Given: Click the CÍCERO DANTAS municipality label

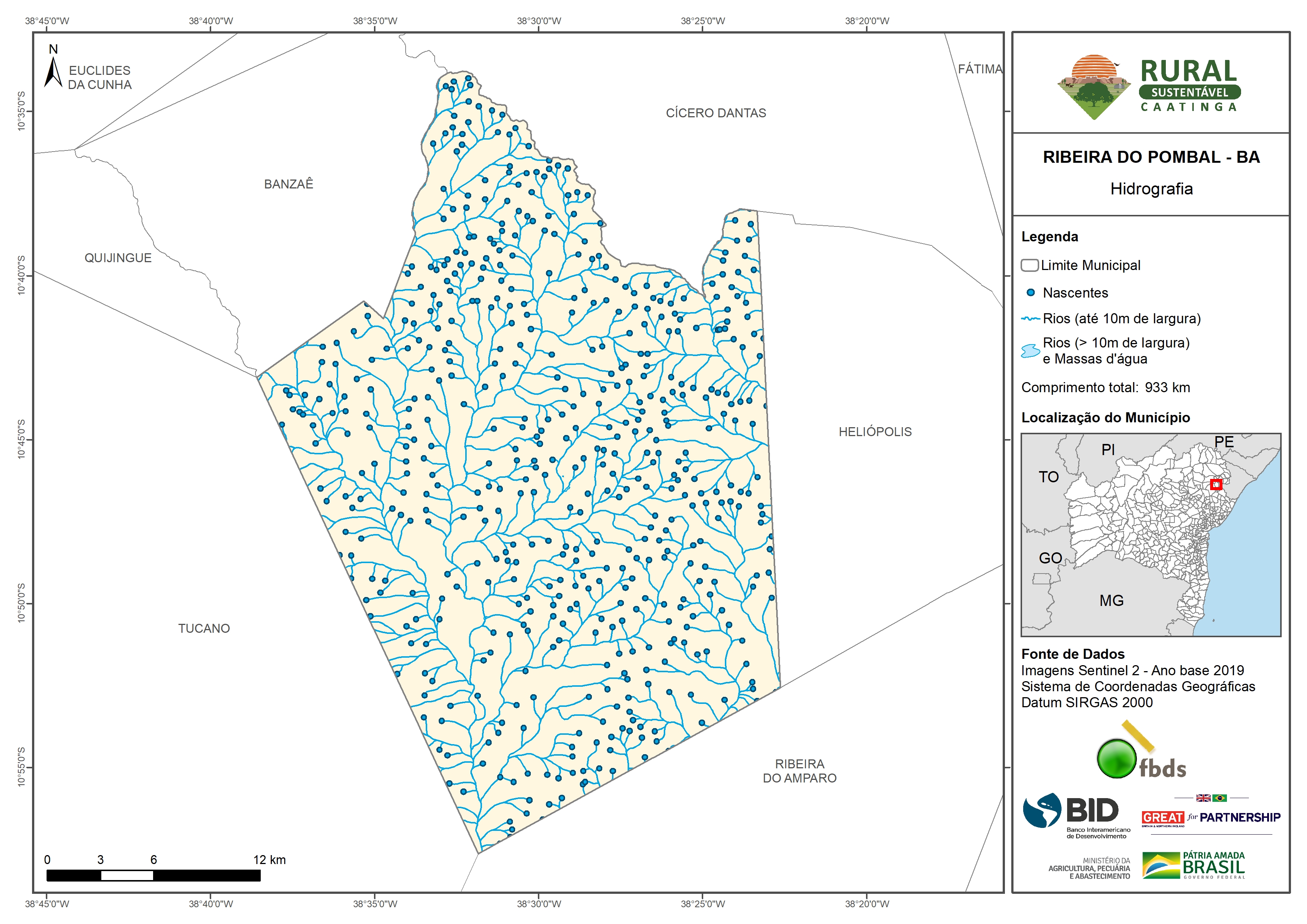Looking at the screenshot, I should click(x=716, y=113).
